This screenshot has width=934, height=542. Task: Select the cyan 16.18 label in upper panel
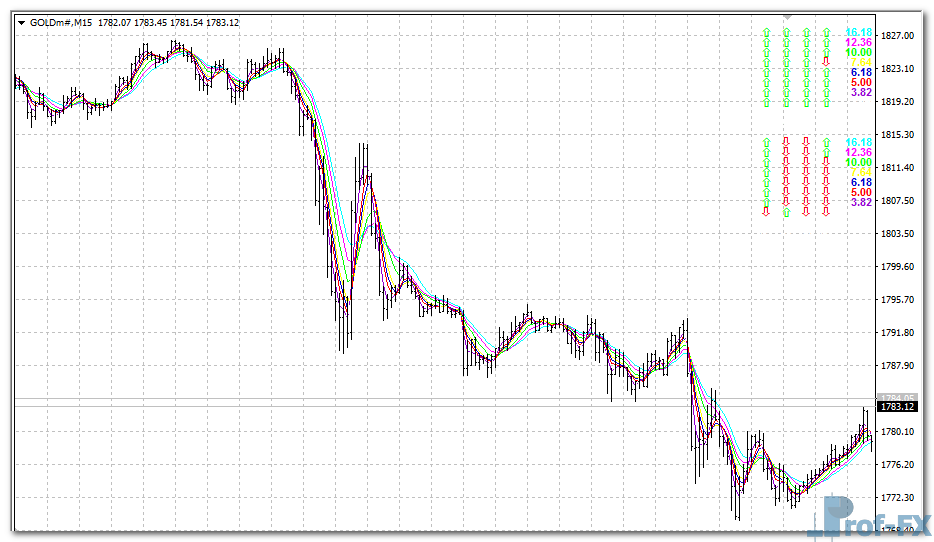point(859,32)
